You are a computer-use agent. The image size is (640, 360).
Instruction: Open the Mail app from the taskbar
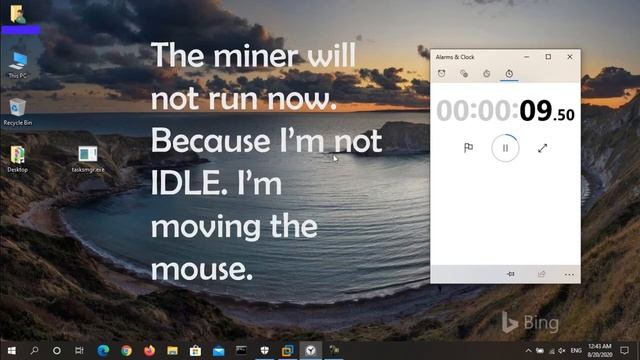point(218,351)
